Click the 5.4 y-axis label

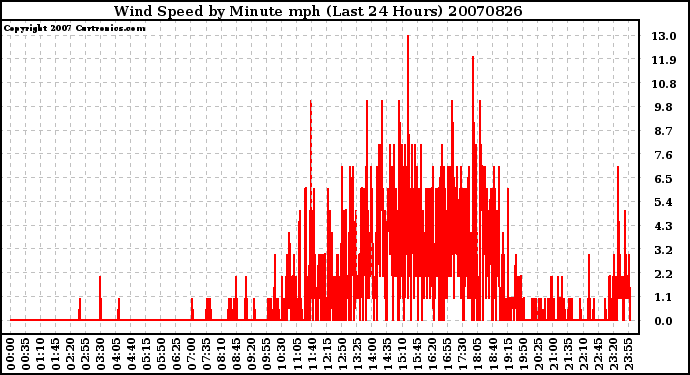point(664,202)
